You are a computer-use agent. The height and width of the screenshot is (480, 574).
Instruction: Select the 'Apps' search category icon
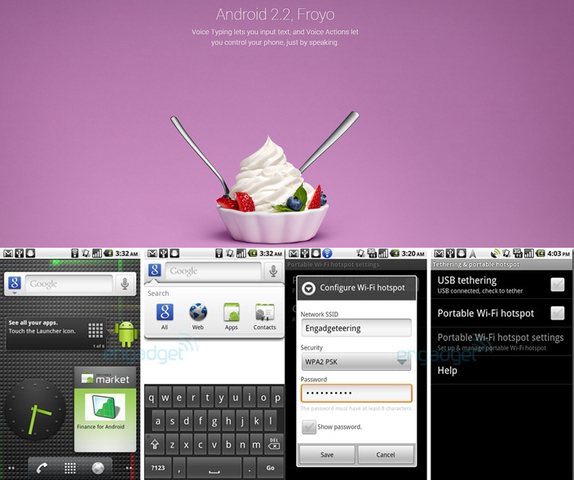[231, 312]
